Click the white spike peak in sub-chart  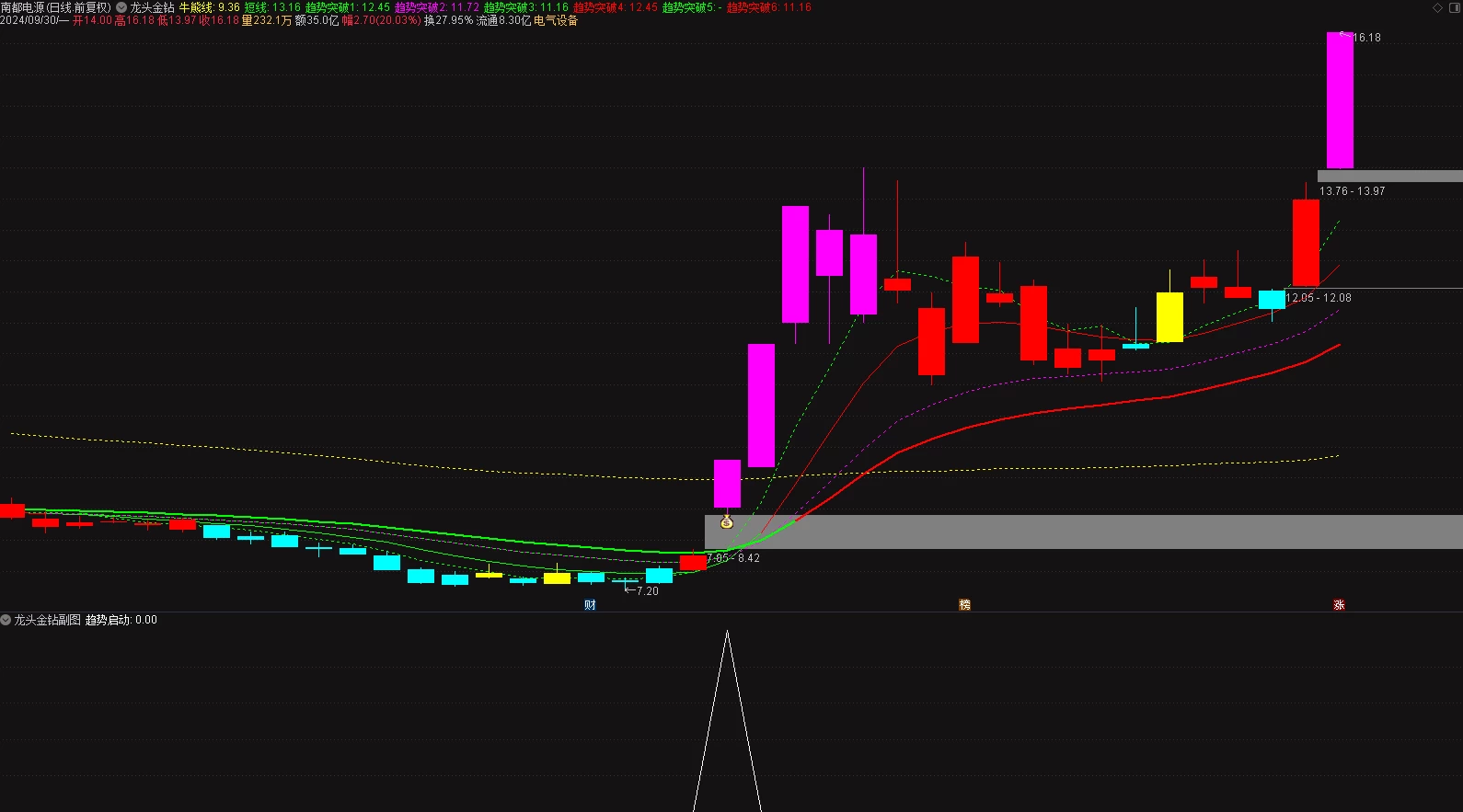[x=727, y=633]
